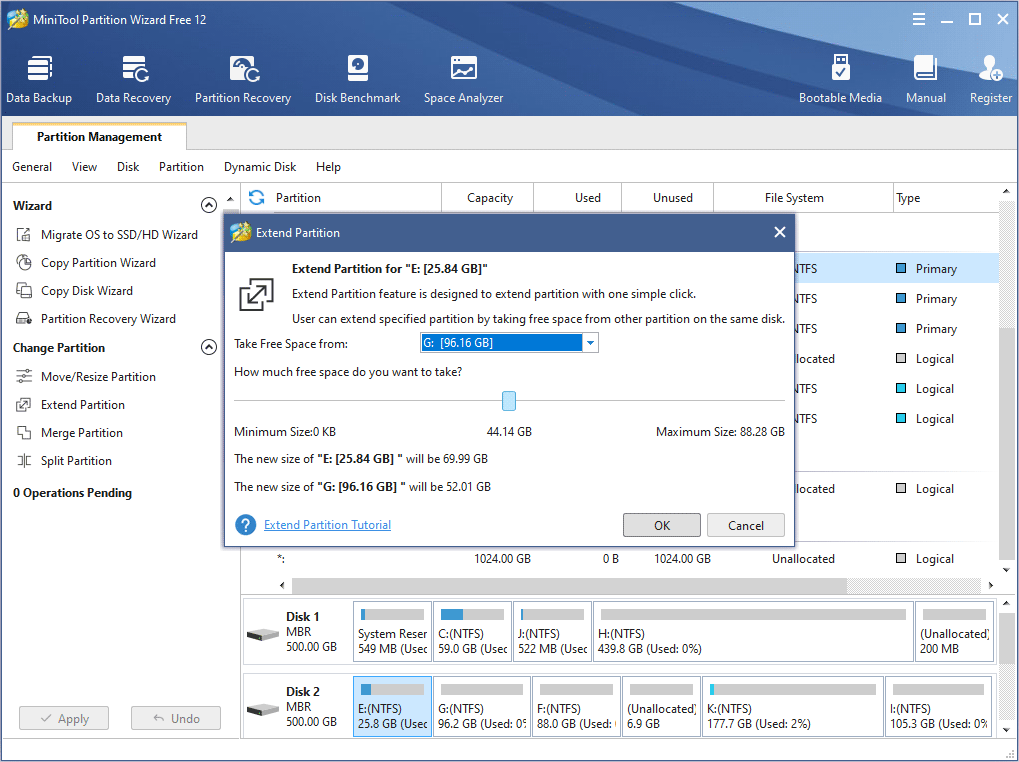
Task: Collapse the Wizard section
Action: [x=209, y=205]
